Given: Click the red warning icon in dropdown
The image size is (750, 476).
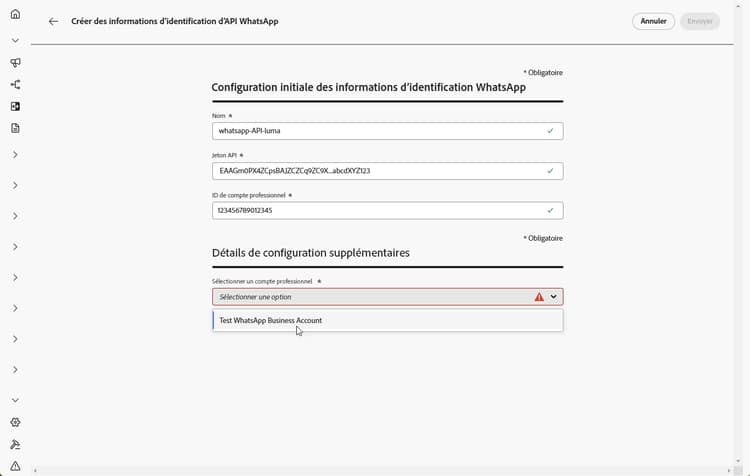Looking at the screenshot, I should point(539,297).
